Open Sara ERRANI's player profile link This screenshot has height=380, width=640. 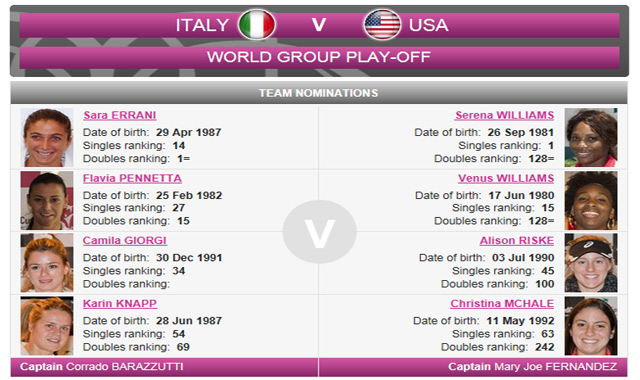tap(120, 115)
